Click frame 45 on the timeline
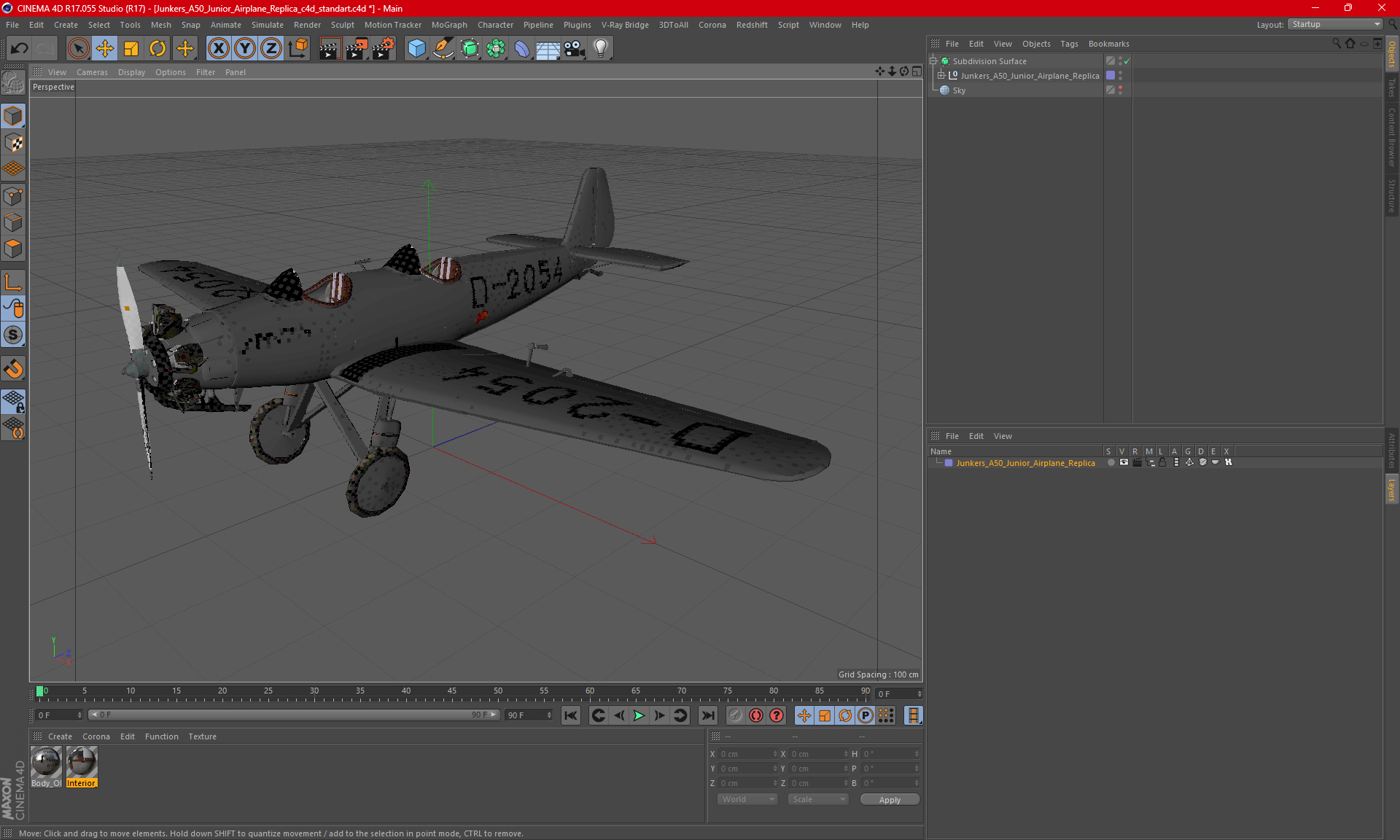 pos(452,692)
